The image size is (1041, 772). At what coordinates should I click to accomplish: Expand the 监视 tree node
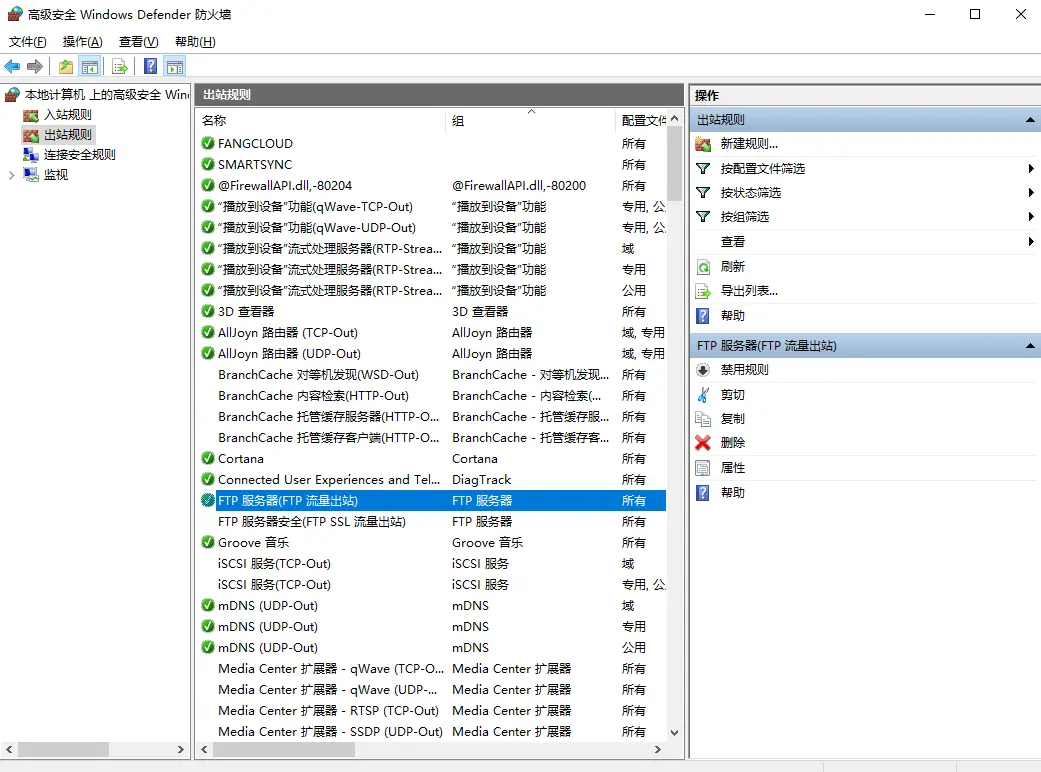[x=11, y=175]
